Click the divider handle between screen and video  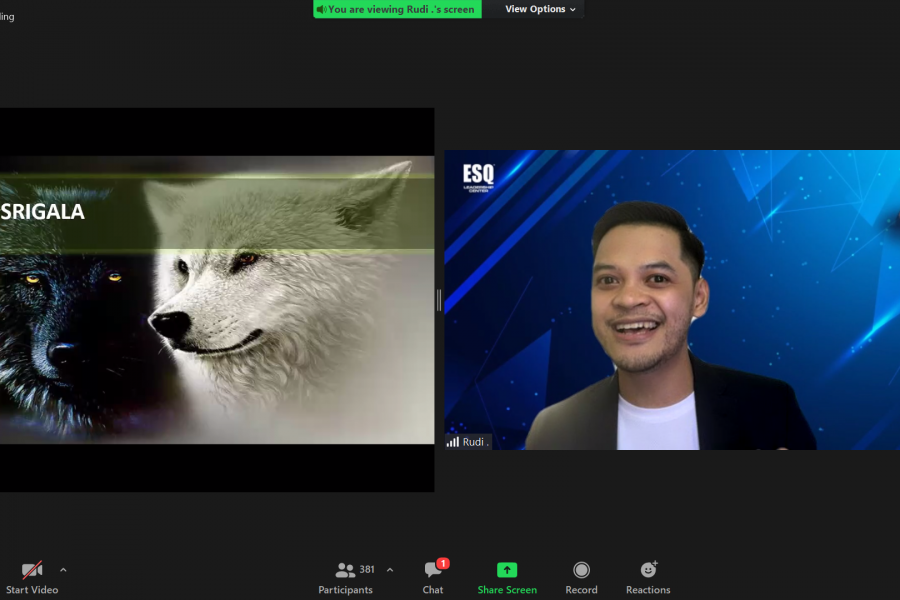click(439, 300)
